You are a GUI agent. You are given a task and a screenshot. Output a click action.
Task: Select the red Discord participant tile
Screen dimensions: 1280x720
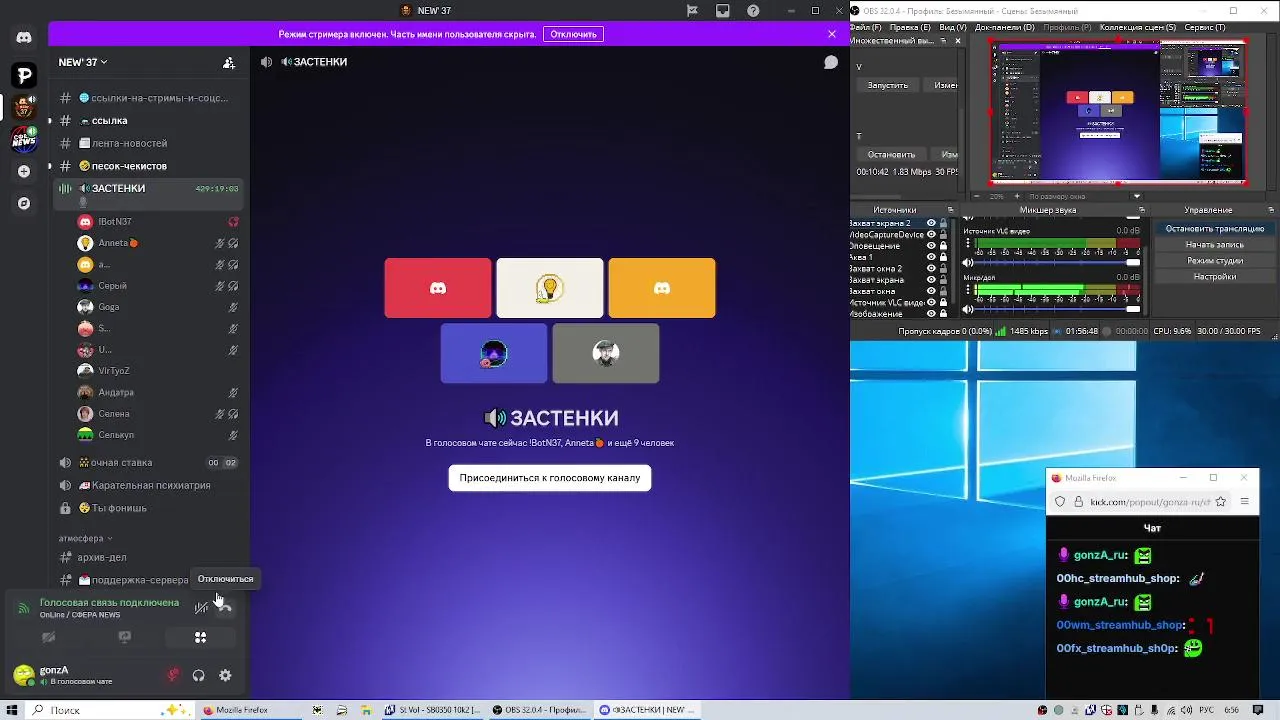point(438,288)
